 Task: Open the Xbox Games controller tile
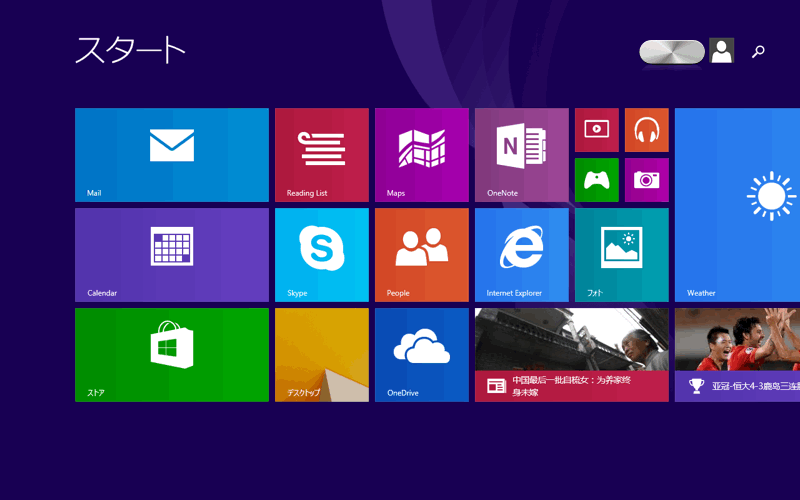coord(596,180)
